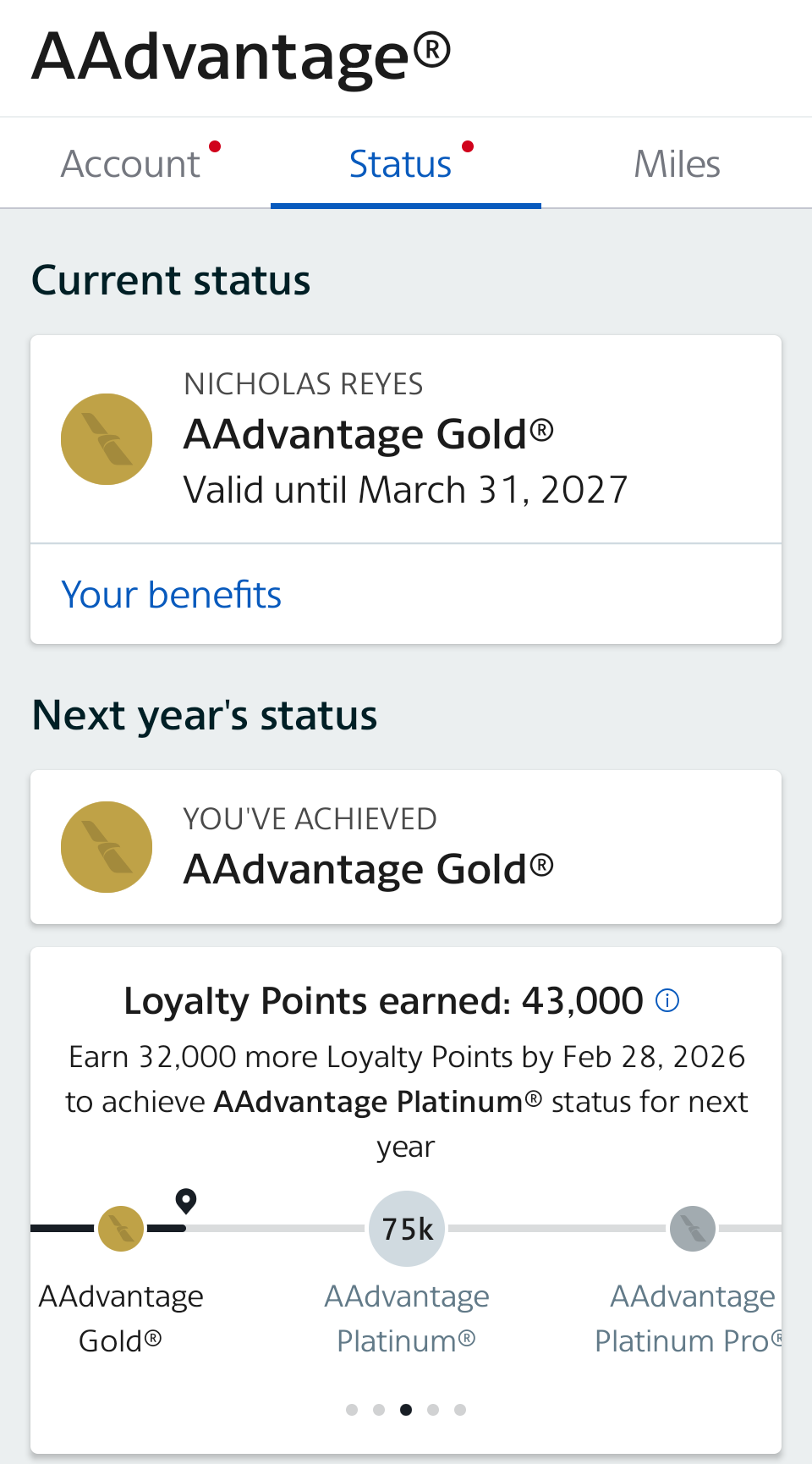
Task: Go to the second carousel page dot
Action: click(379, 1410)
